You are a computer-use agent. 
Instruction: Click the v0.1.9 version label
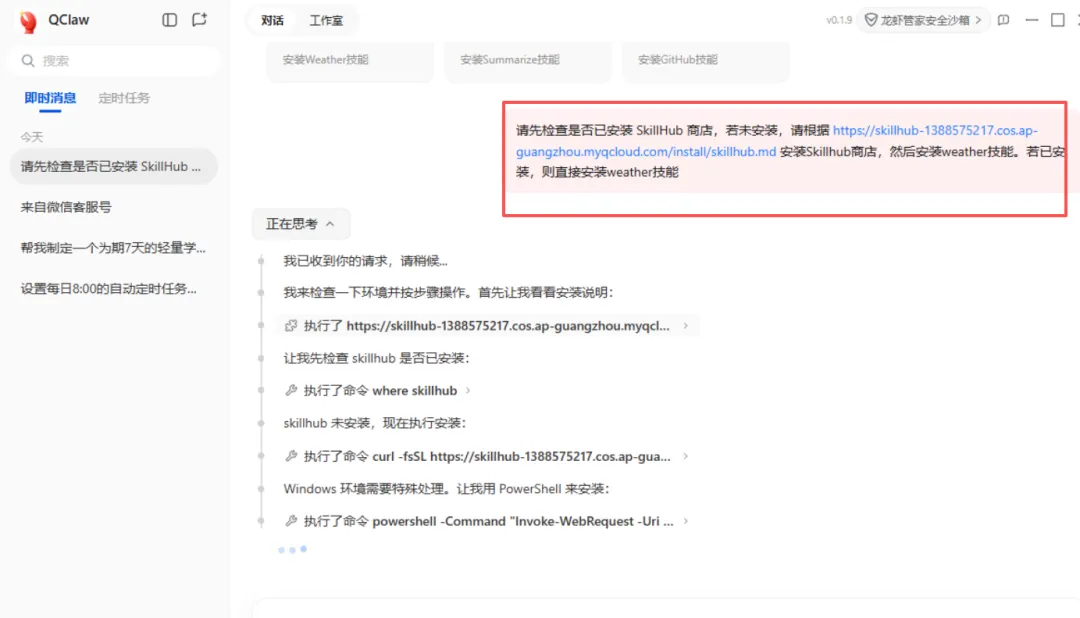839,20
